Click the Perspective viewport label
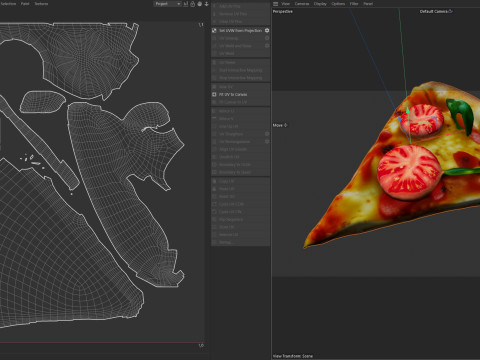The image size is (480, 360). [x=283, y=11]
